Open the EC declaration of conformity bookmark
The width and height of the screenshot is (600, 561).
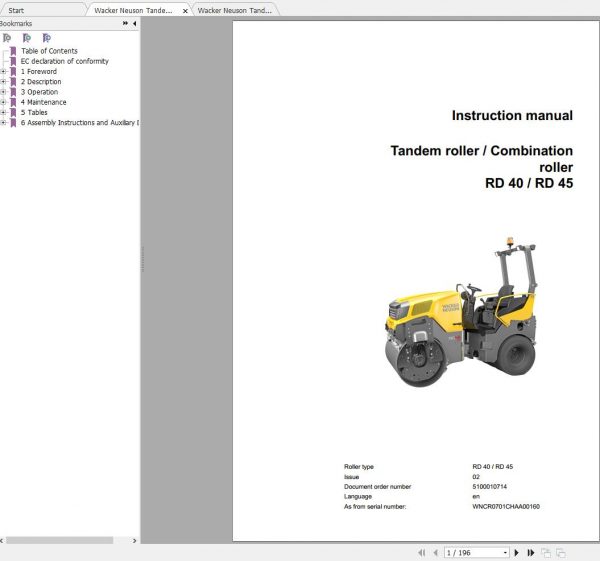pos(65,61)
